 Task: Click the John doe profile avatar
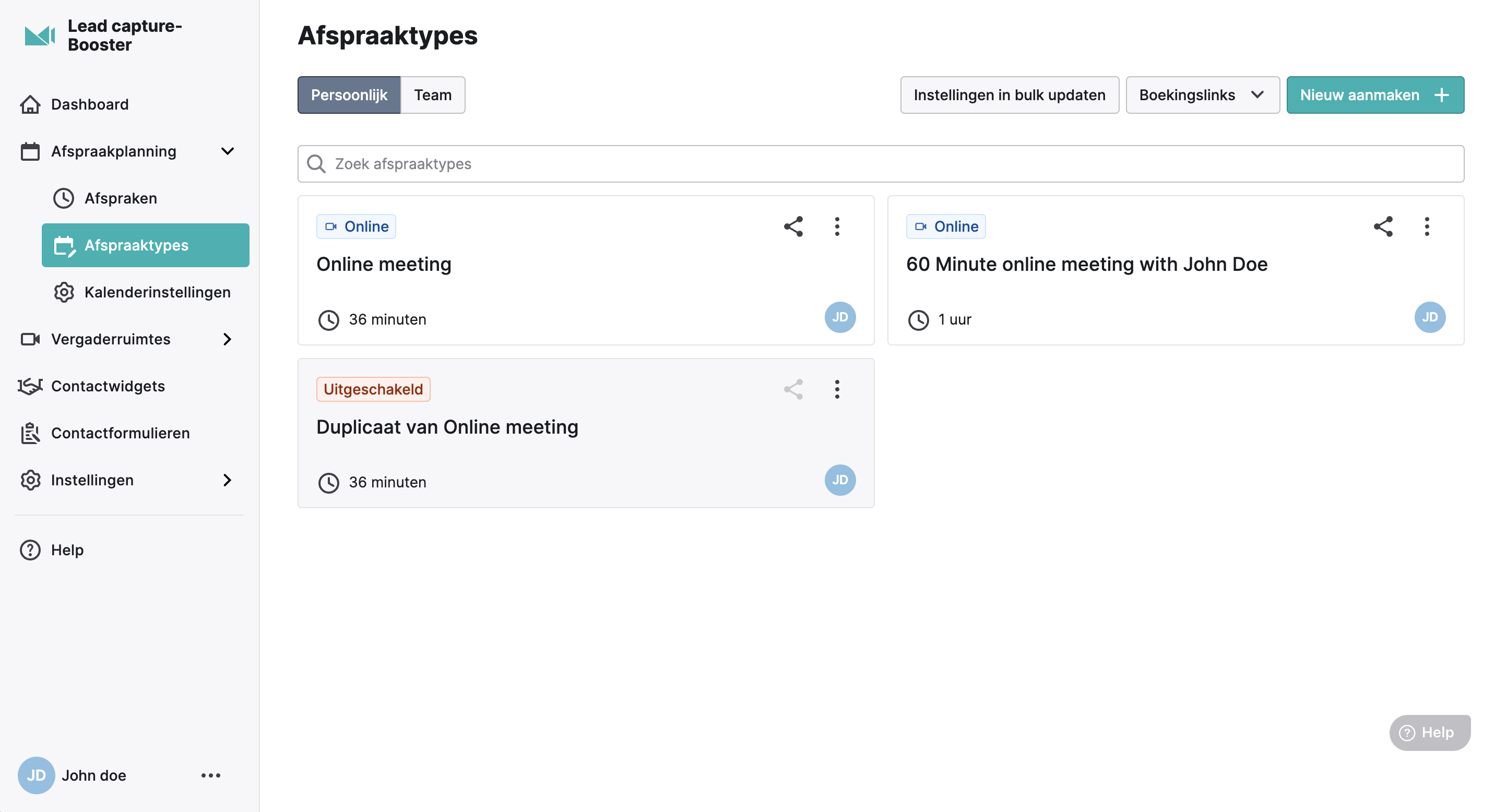point(36,775)
